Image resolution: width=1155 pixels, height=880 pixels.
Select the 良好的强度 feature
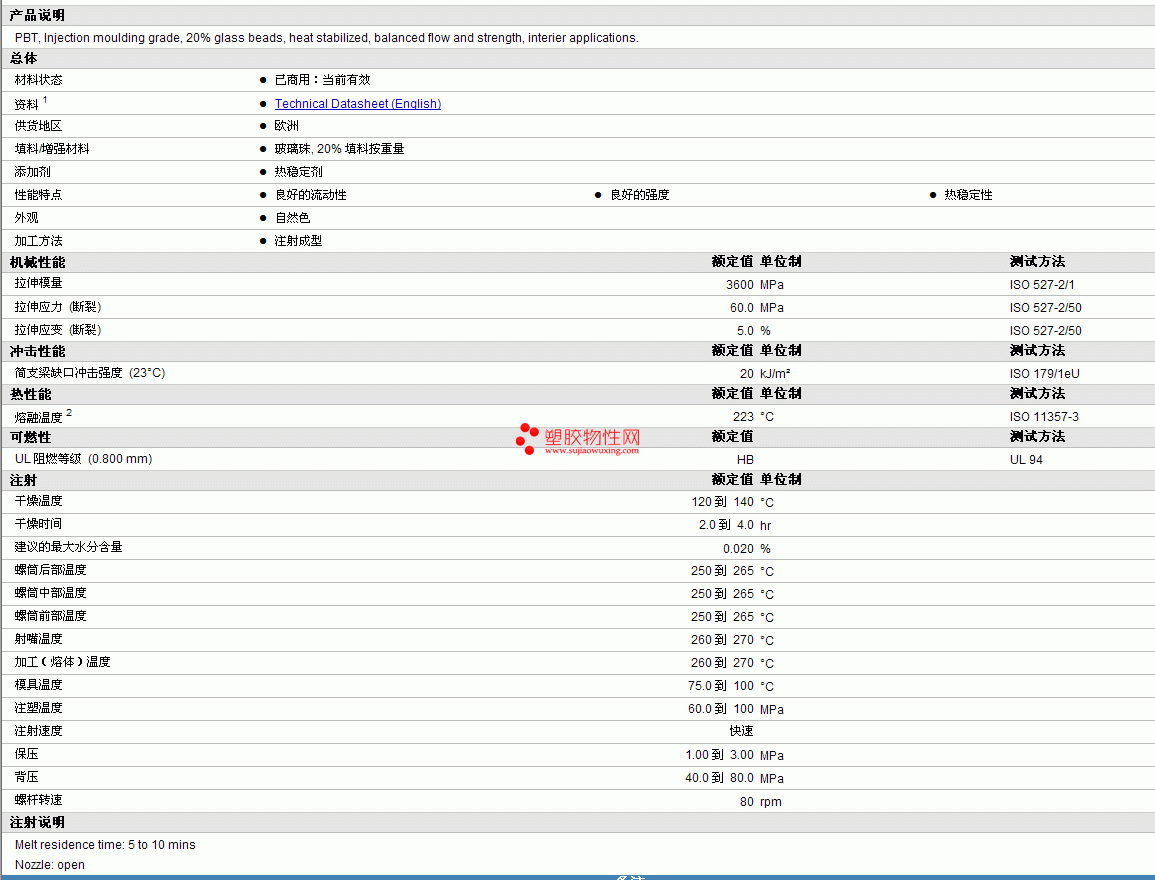click(639, 194)
